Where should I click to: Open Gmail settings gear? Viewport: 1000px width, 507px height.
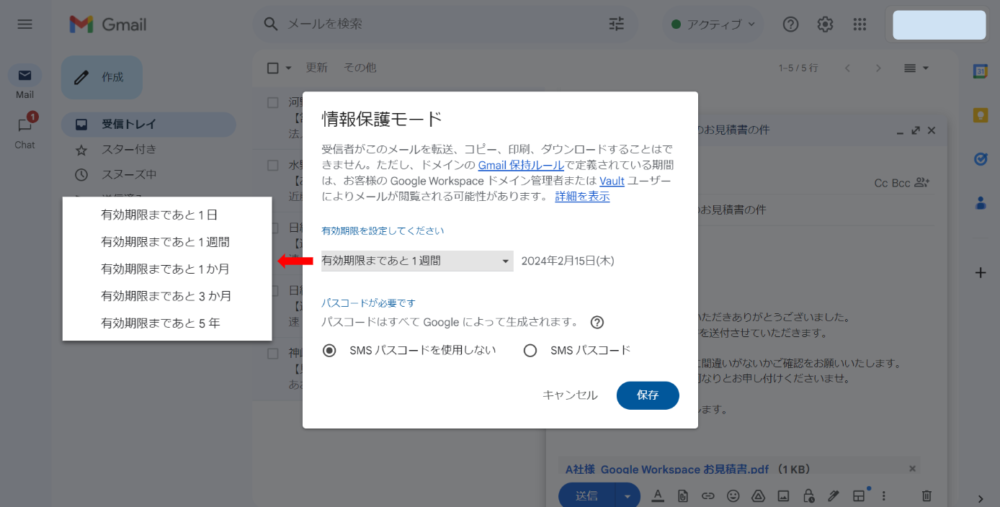[x=825, y=24]
